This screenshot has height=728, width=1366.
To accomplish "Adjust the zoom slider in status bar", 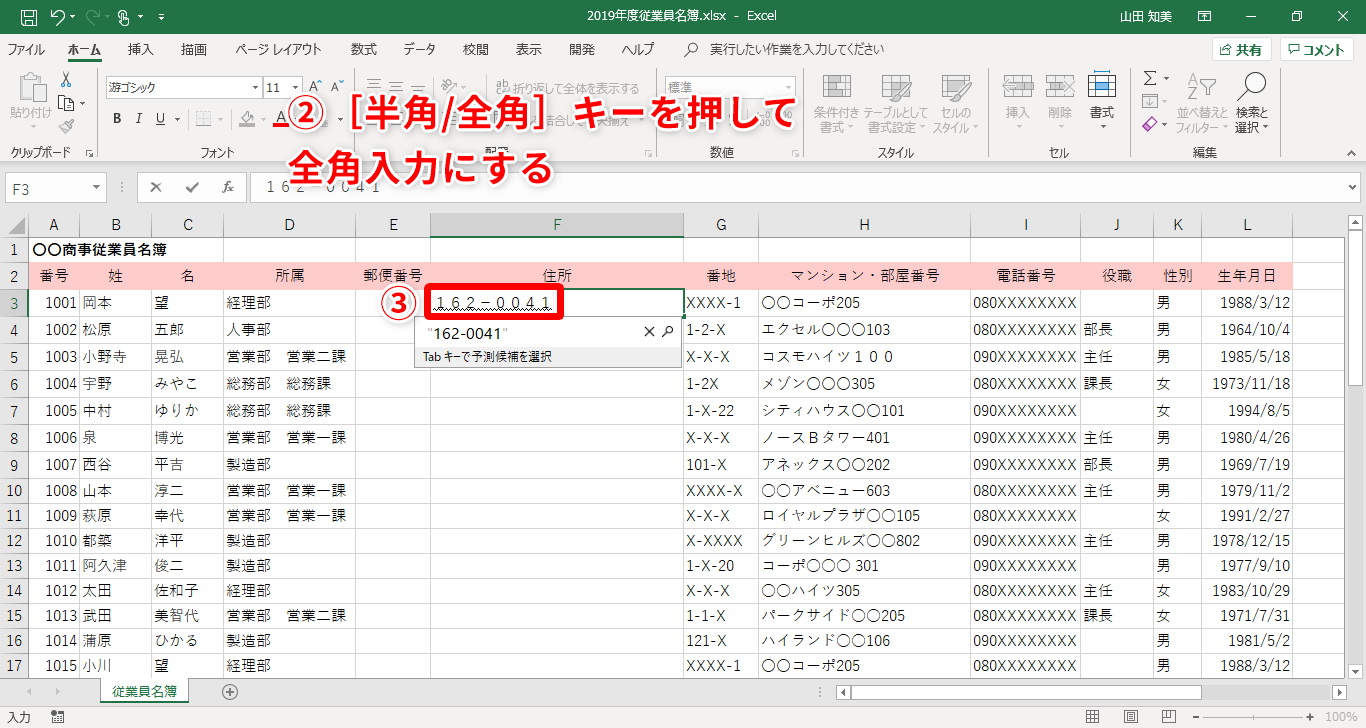I will coord(1254,717).
